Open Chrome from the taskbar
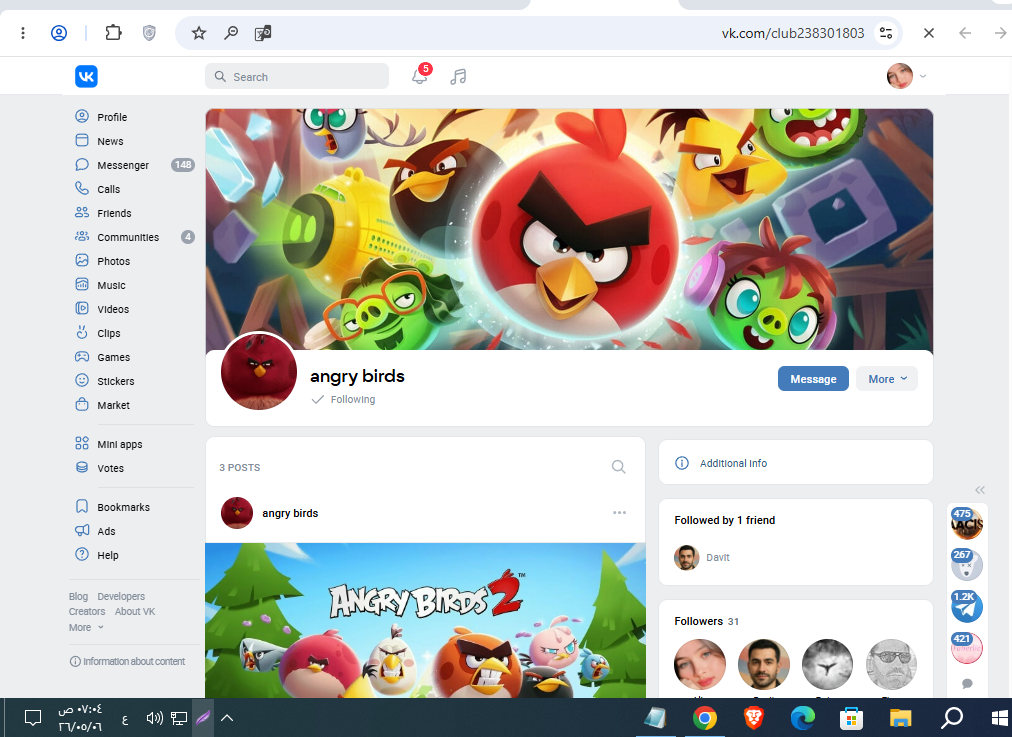Viewport: 1012px width, 737px height. [x=705, y=718]
